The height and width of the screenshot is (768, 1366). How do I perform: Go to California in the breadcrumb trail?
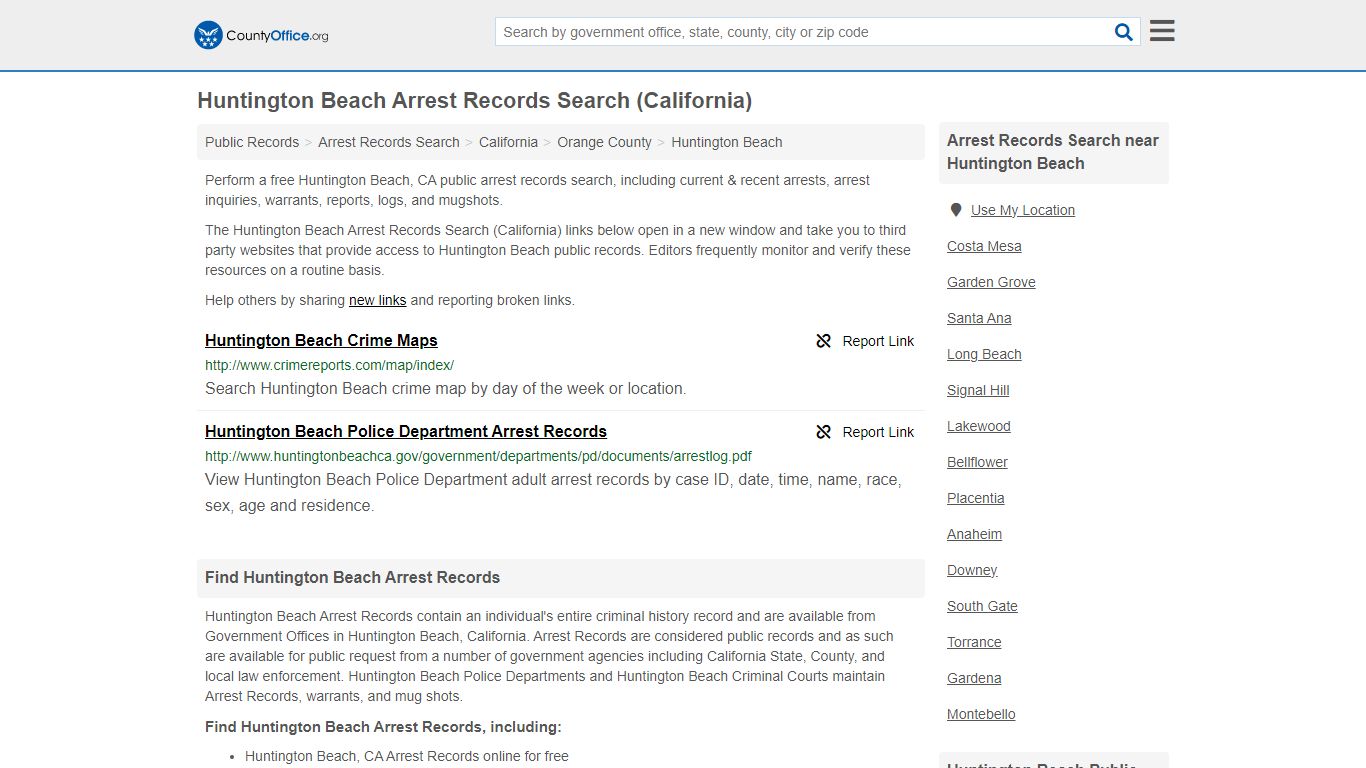tap(508, 142)
